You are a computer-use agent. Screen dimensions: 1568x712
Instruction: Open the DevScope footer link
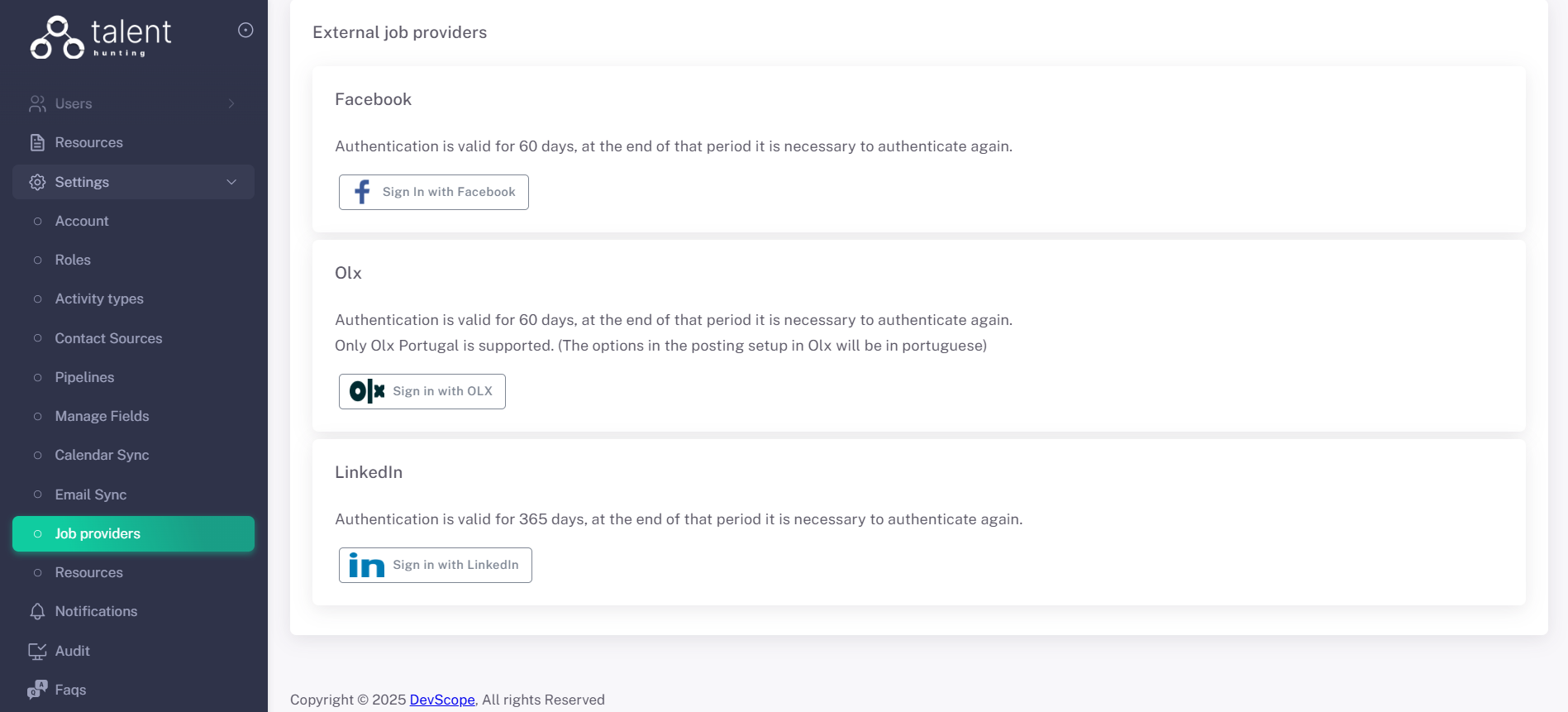442,700
